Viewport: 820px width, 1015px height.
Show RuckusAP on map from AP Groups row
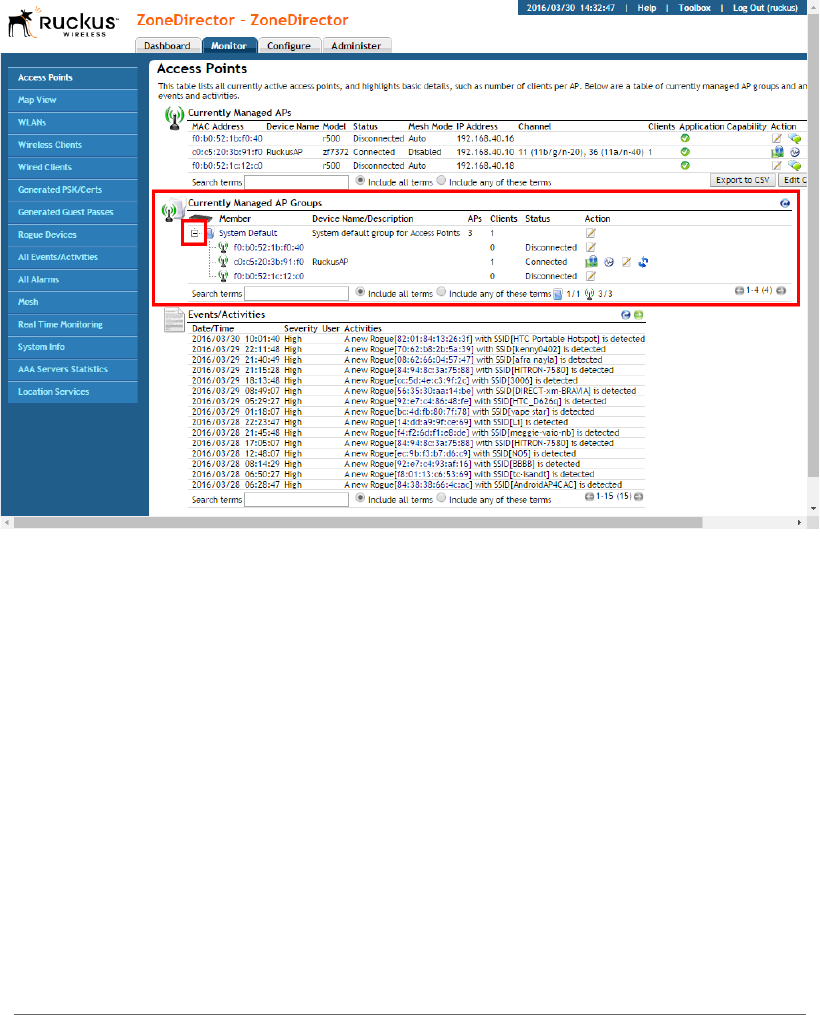tap(592, 262)
